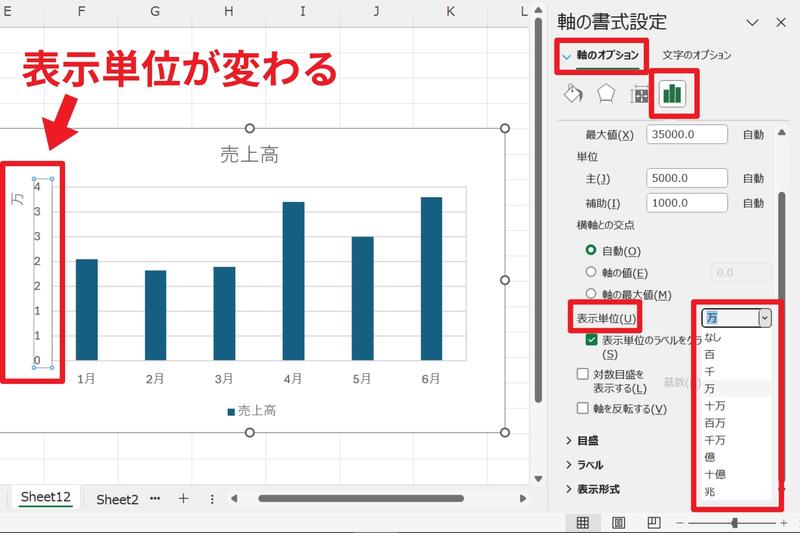
Task: Open the Effects pentagon icon
Action: [x=606, y=94]
